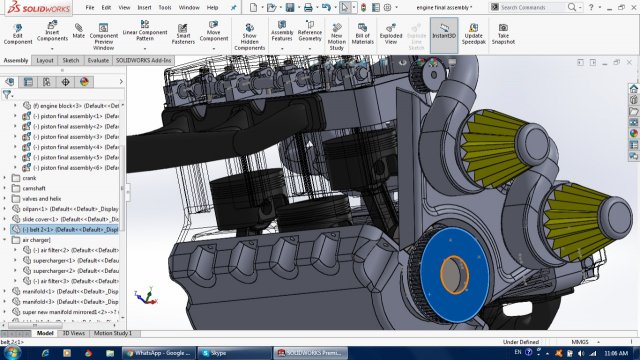Open the Insert menu
Image resolution: width=640 pixels, height=360 pixels.
pyautogui.click(x=144, y=7)
